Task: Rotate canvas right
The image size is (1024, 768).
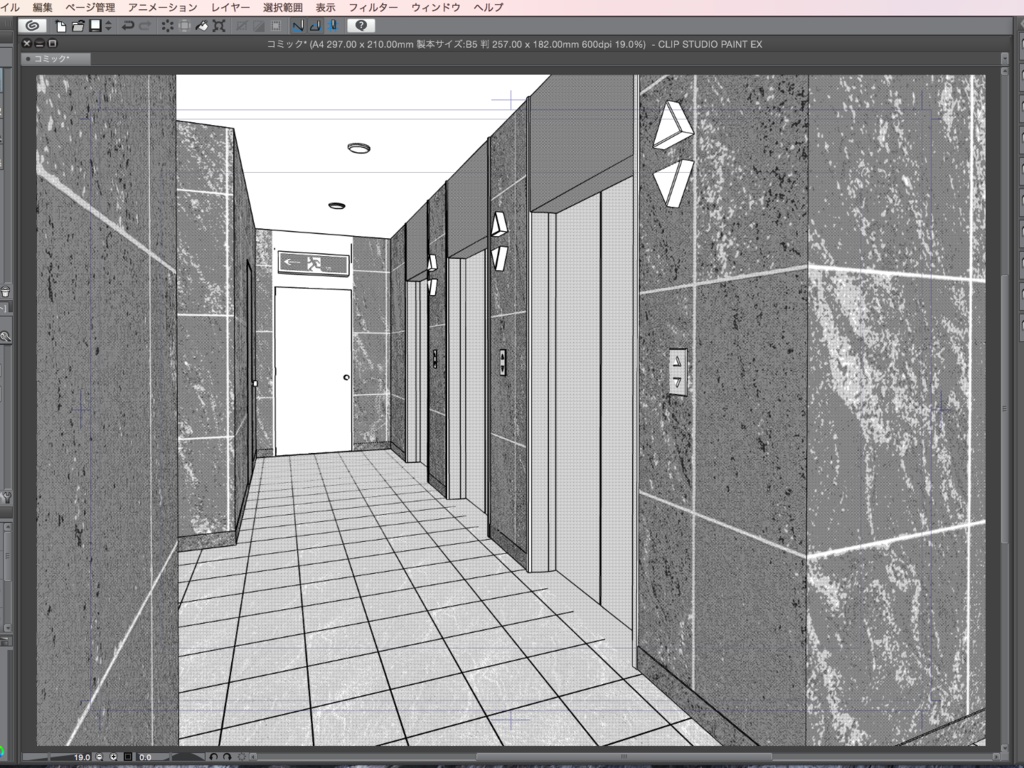Action: click(x=227, y=757)
